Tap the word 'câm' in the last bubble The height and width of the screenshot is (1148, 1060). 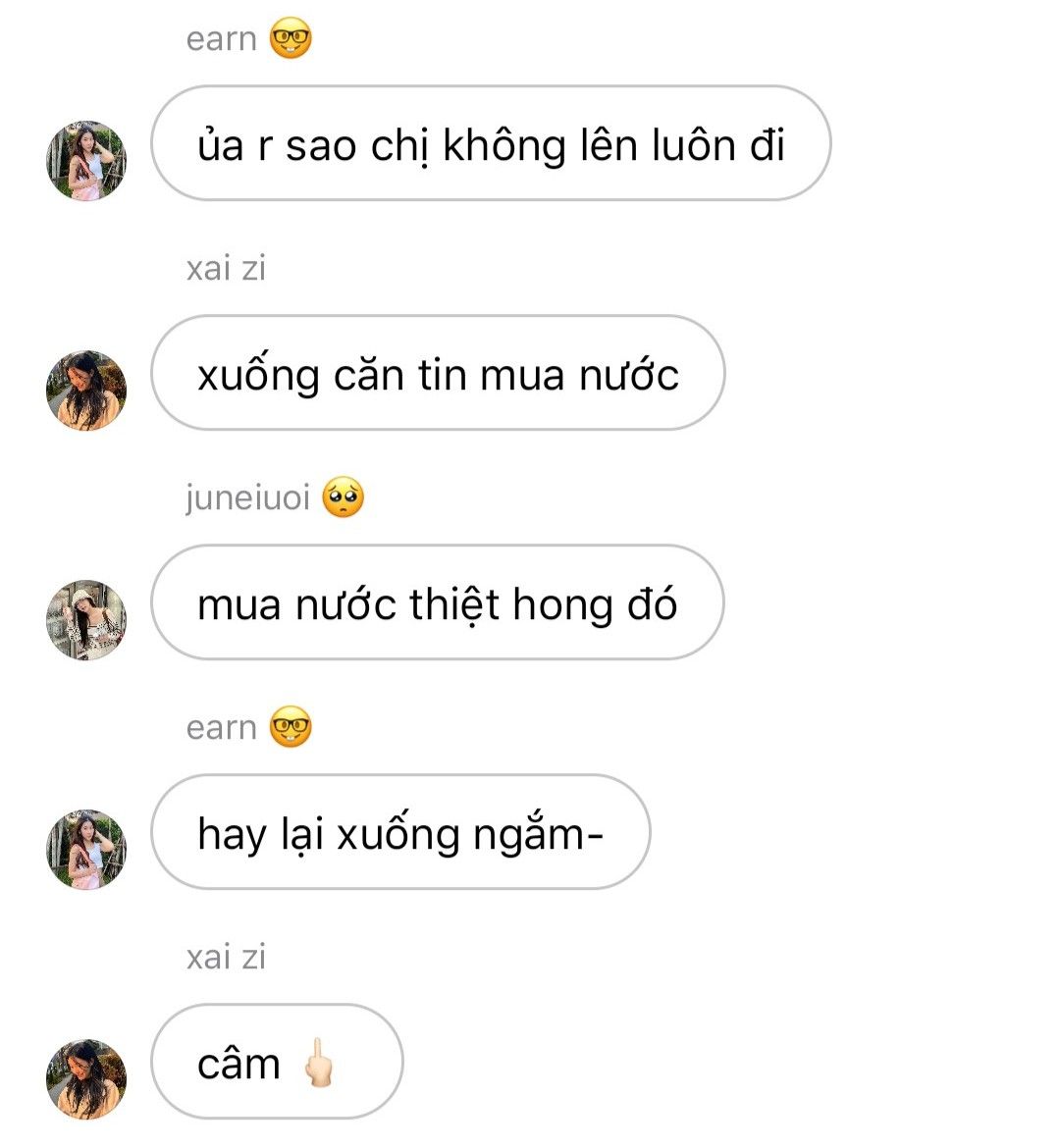point(238,1064)
